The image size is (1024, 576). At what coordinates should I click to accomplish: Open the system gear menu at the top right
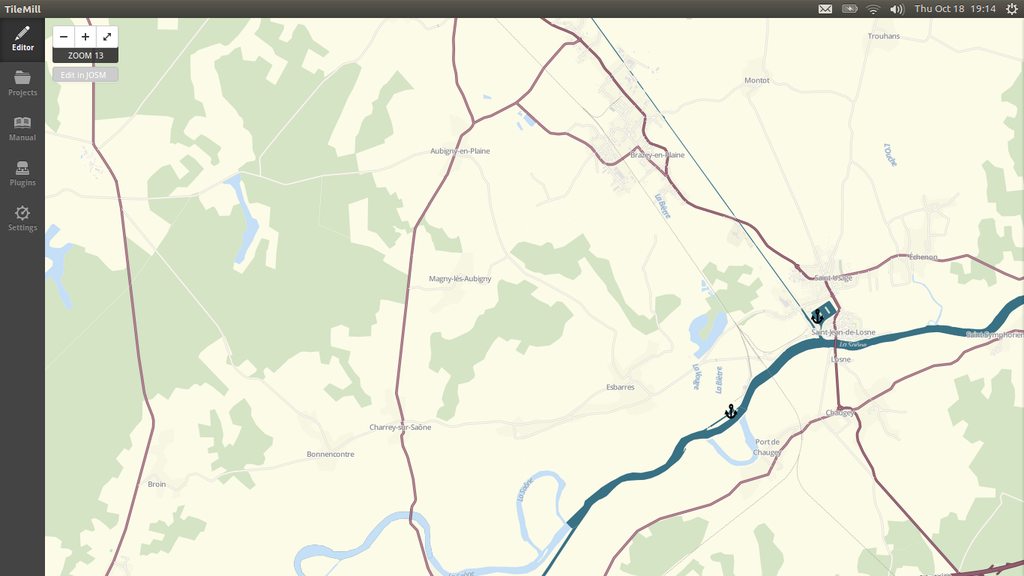coord(1011,9)
